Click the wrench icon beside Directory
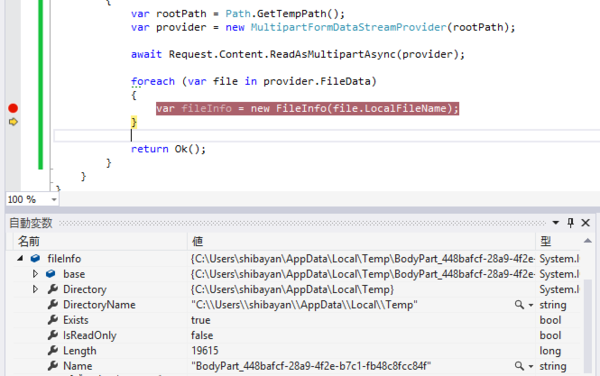600x376 pixels. (53, 289)
